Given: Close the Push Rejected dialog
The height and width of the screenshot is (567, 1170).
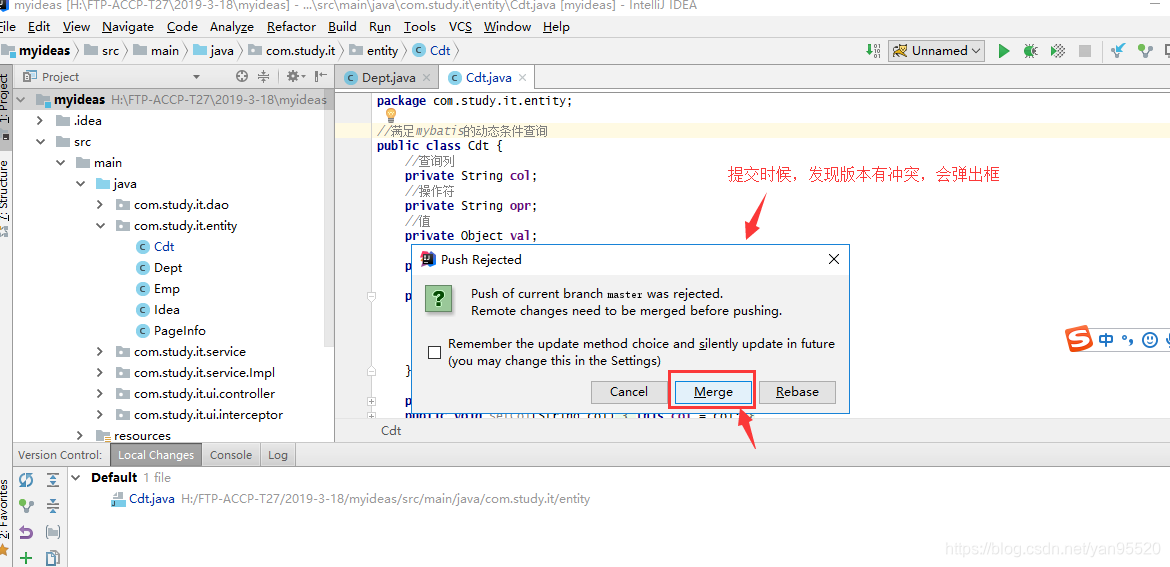Looking at the screenshot, I should [x=833, y=259].
